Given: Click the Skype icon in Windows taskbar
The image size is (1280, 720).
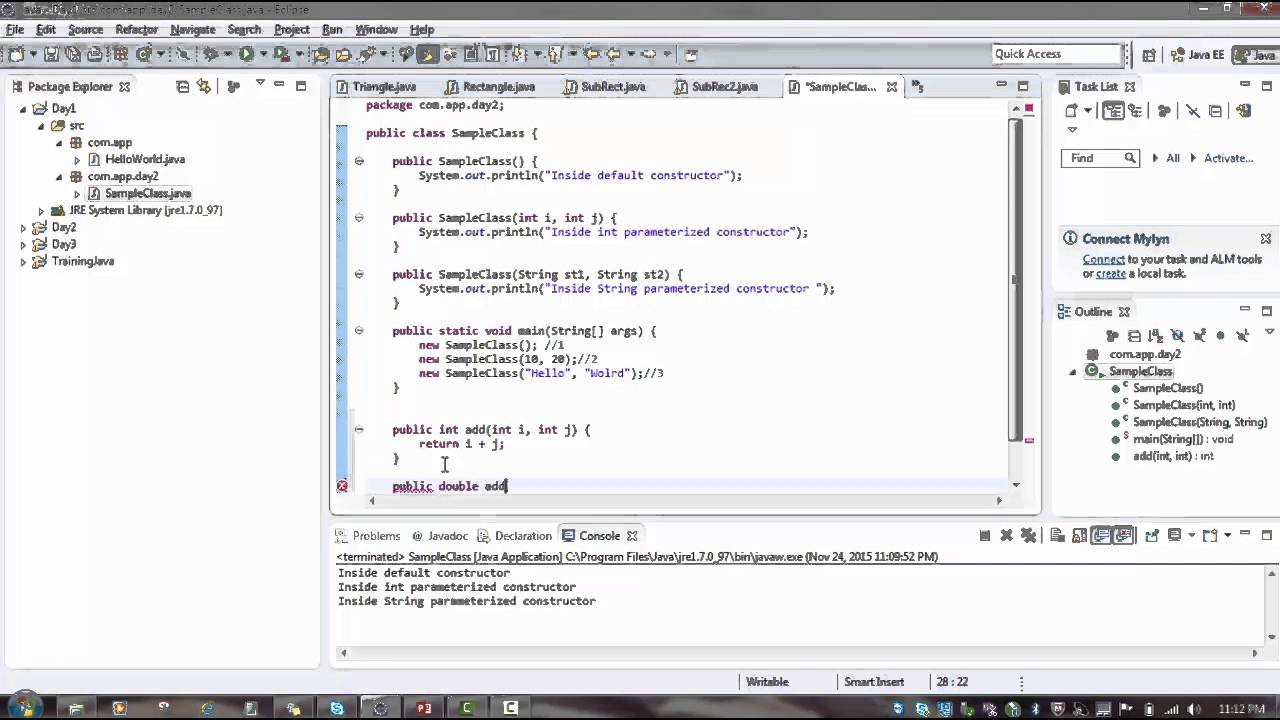Looking at the screenshot, I should [337, 708].
